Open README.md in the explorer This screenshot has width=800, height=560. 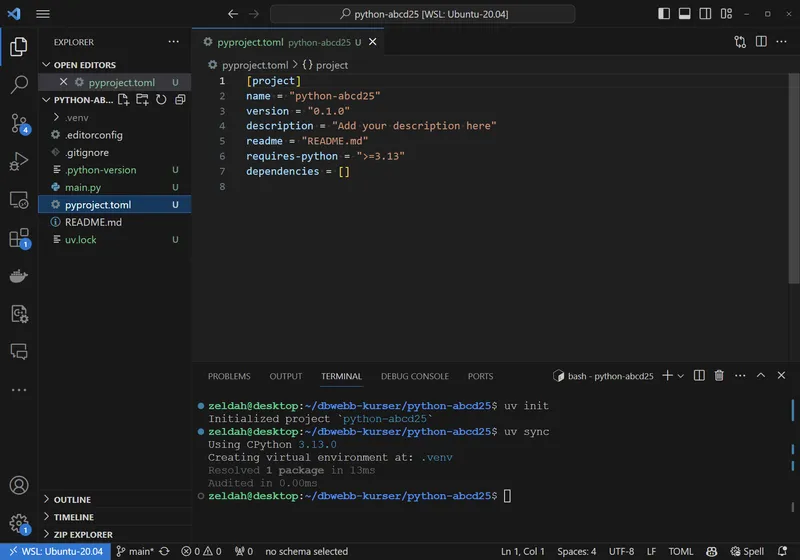click(x=114, y=222)
